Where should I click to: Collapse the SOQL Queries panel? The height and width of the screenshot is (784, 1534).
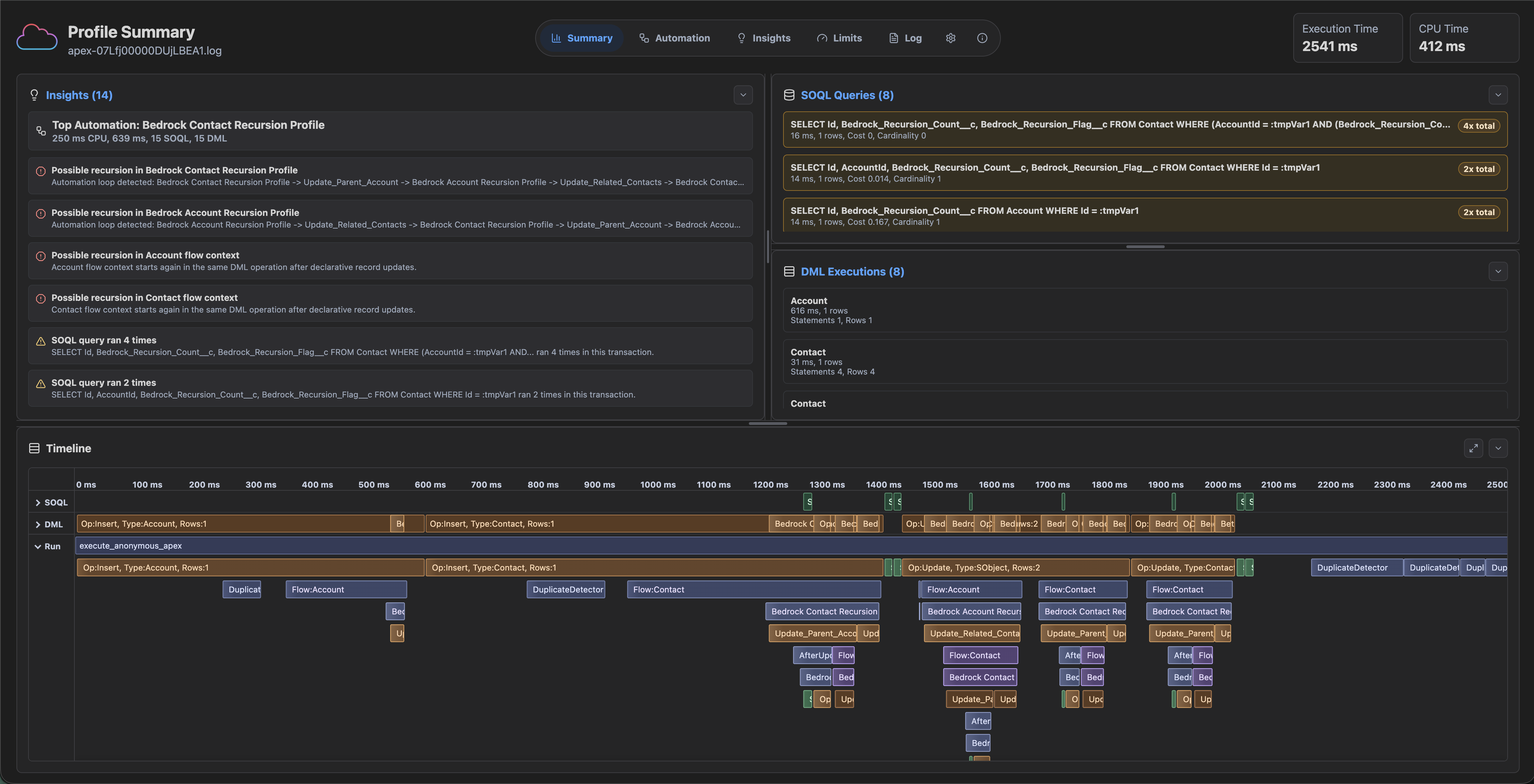[x=1498, y=95]
